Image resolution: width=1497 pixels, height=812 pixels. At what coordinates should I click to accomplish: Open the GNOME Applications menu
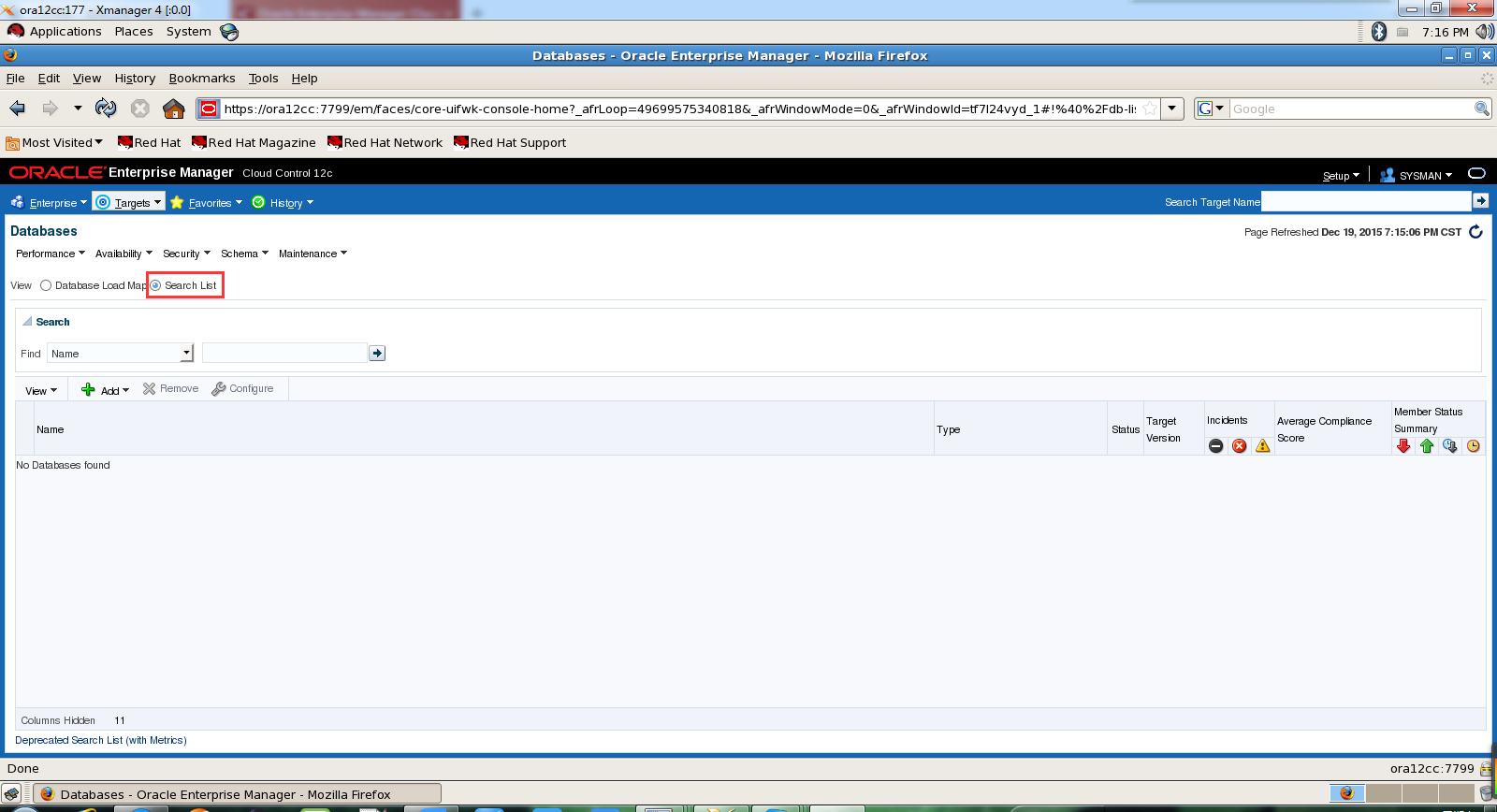click(54, 32)
